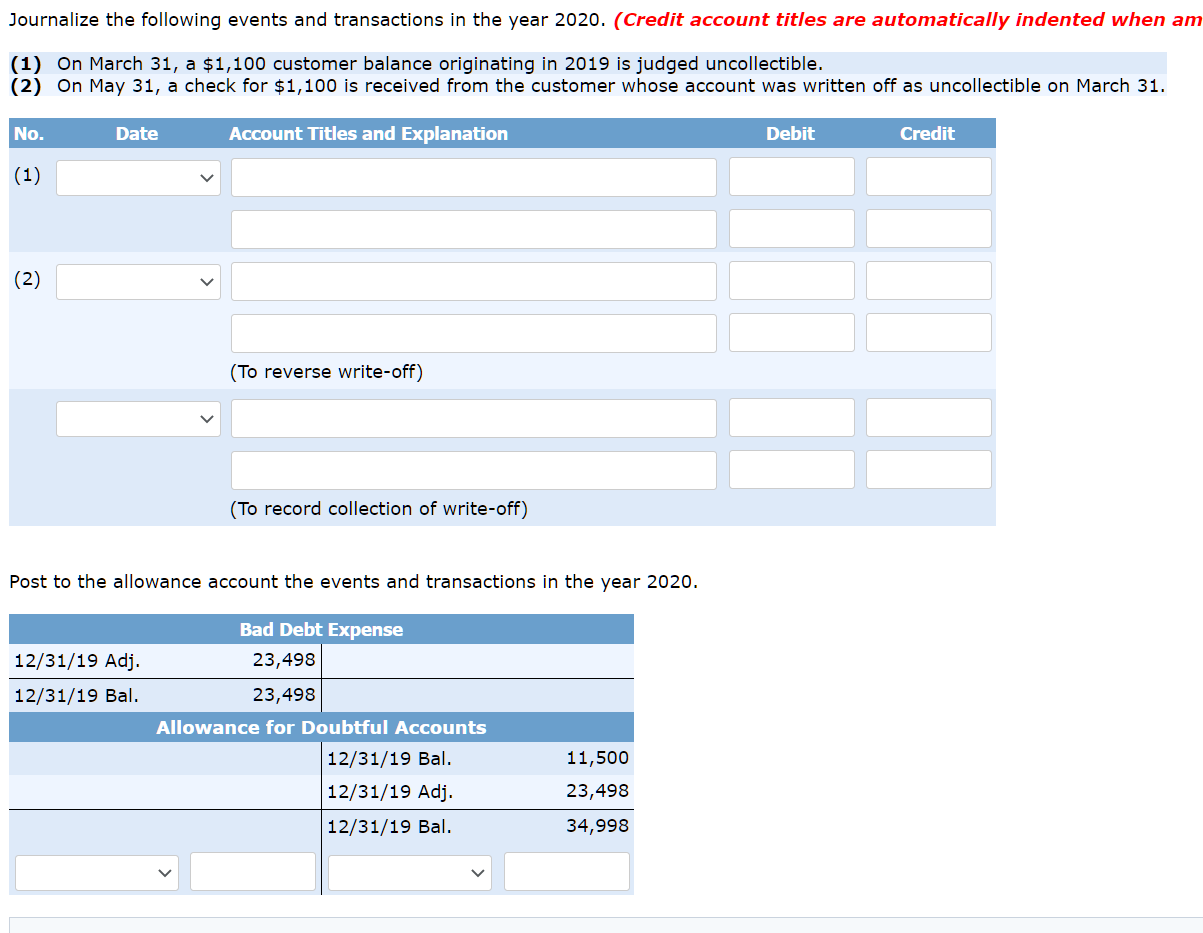Click the Credit amount box for entry (1)

click(928, 177)
